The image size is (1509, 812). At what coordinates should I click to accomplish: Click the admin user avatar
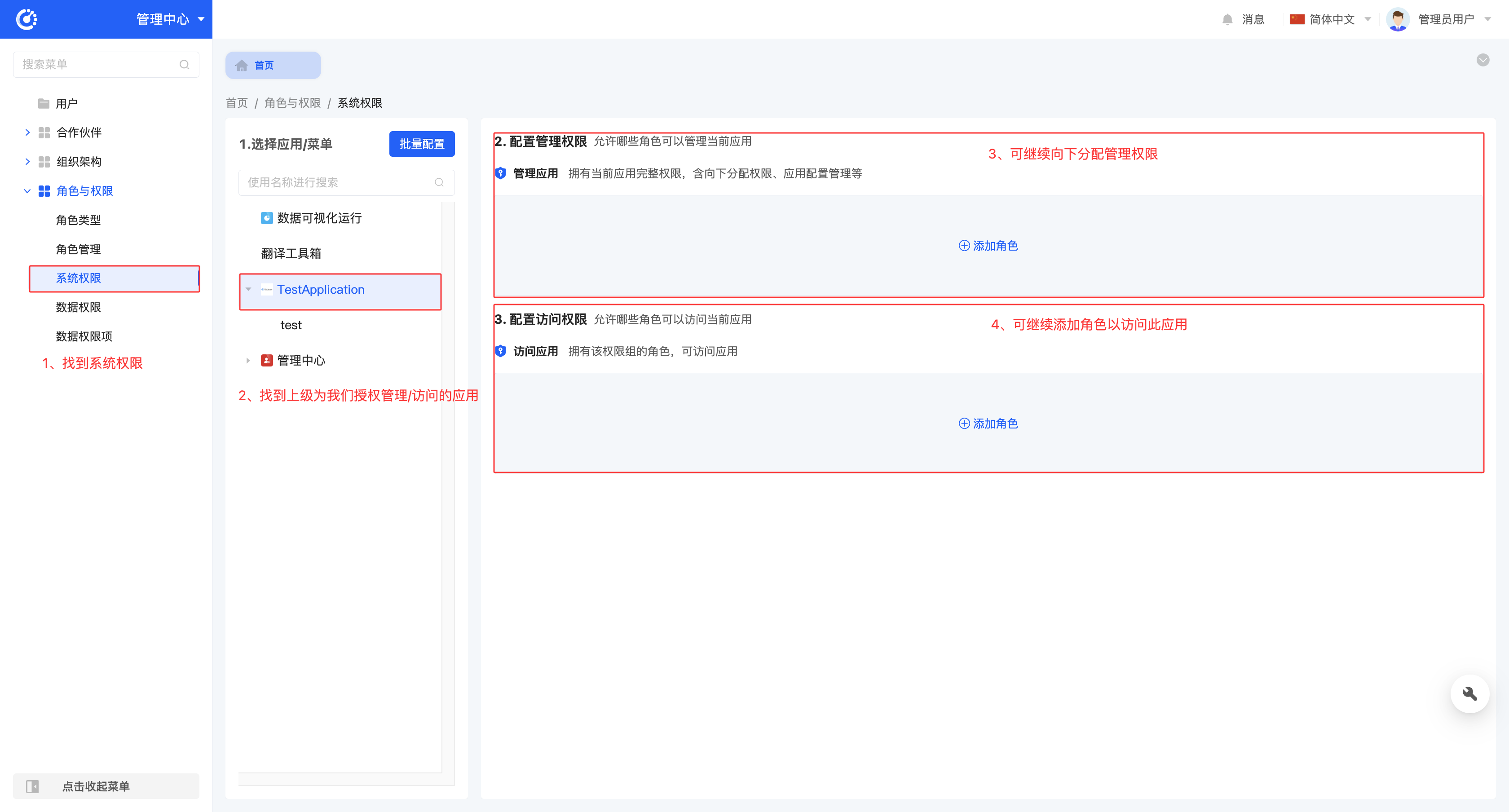point(1398,19)
